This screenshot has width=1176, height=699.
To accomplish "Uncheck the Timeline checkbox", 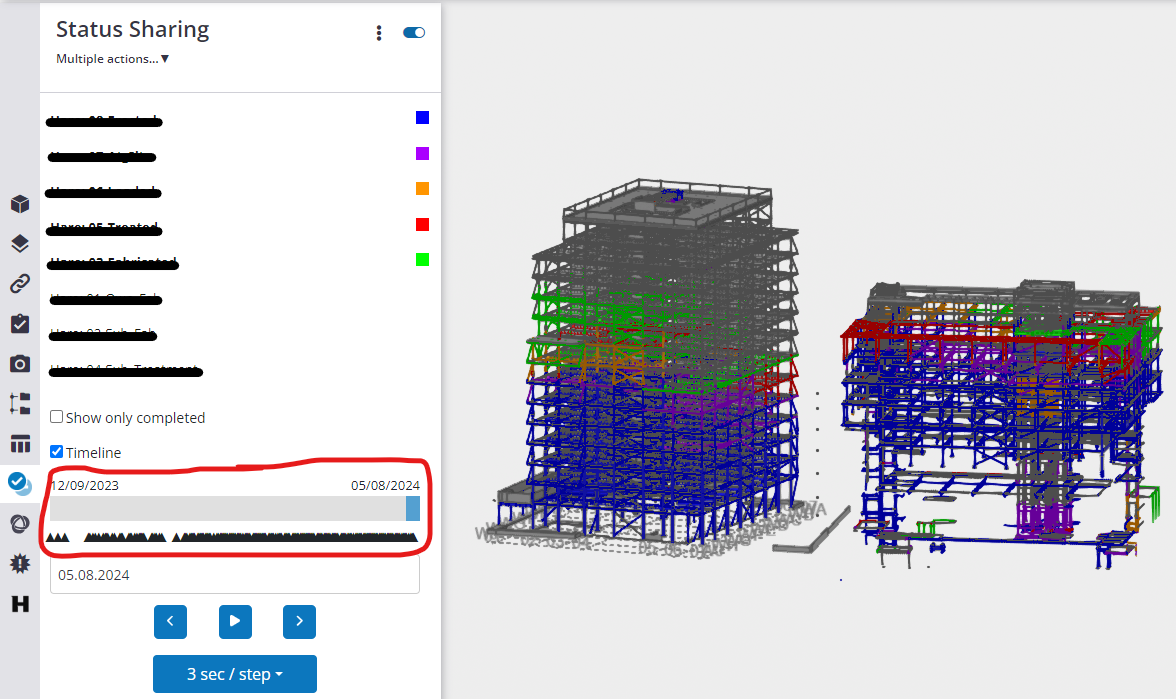I will 56,452.
